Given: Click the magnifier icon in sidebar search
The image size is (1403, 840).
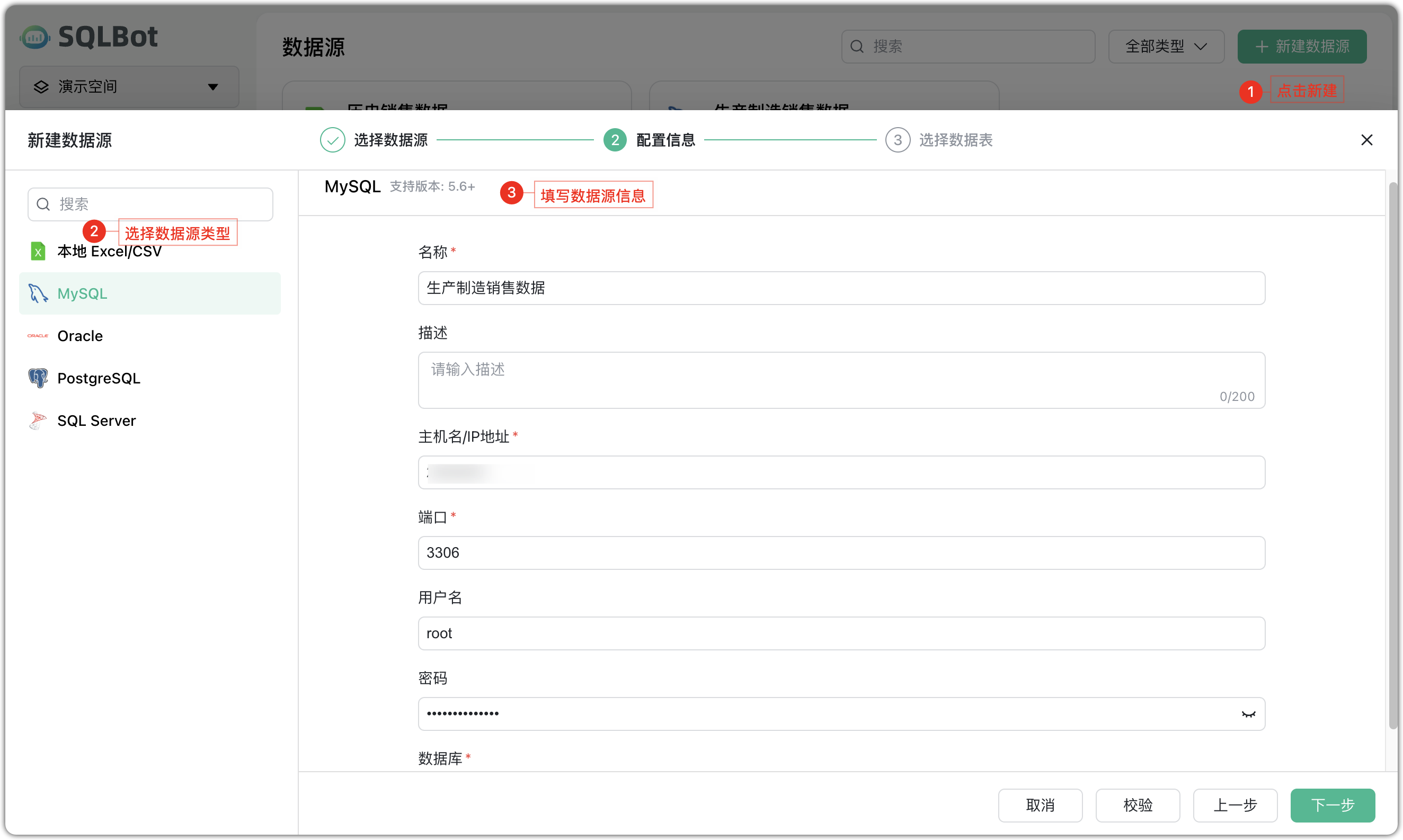Looking at the screenshot, I should coord(43,204).
